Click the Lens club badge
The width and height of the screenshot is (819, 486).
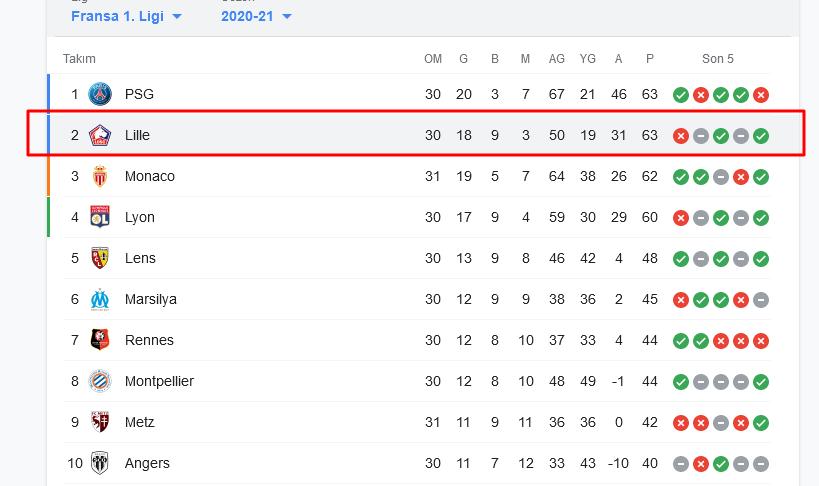tap(100, 258)
